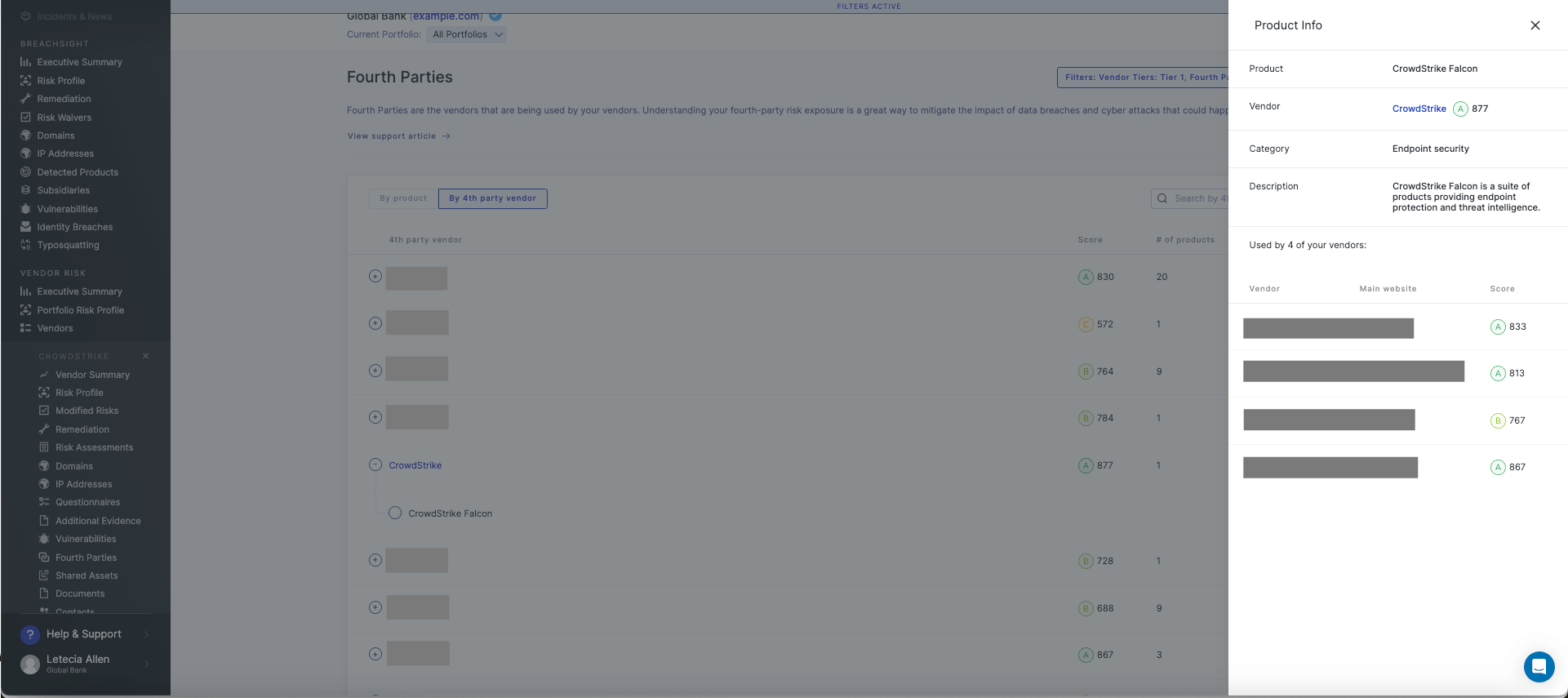
Task: Click the Help & Support question icon
Action: pos(30,634)
